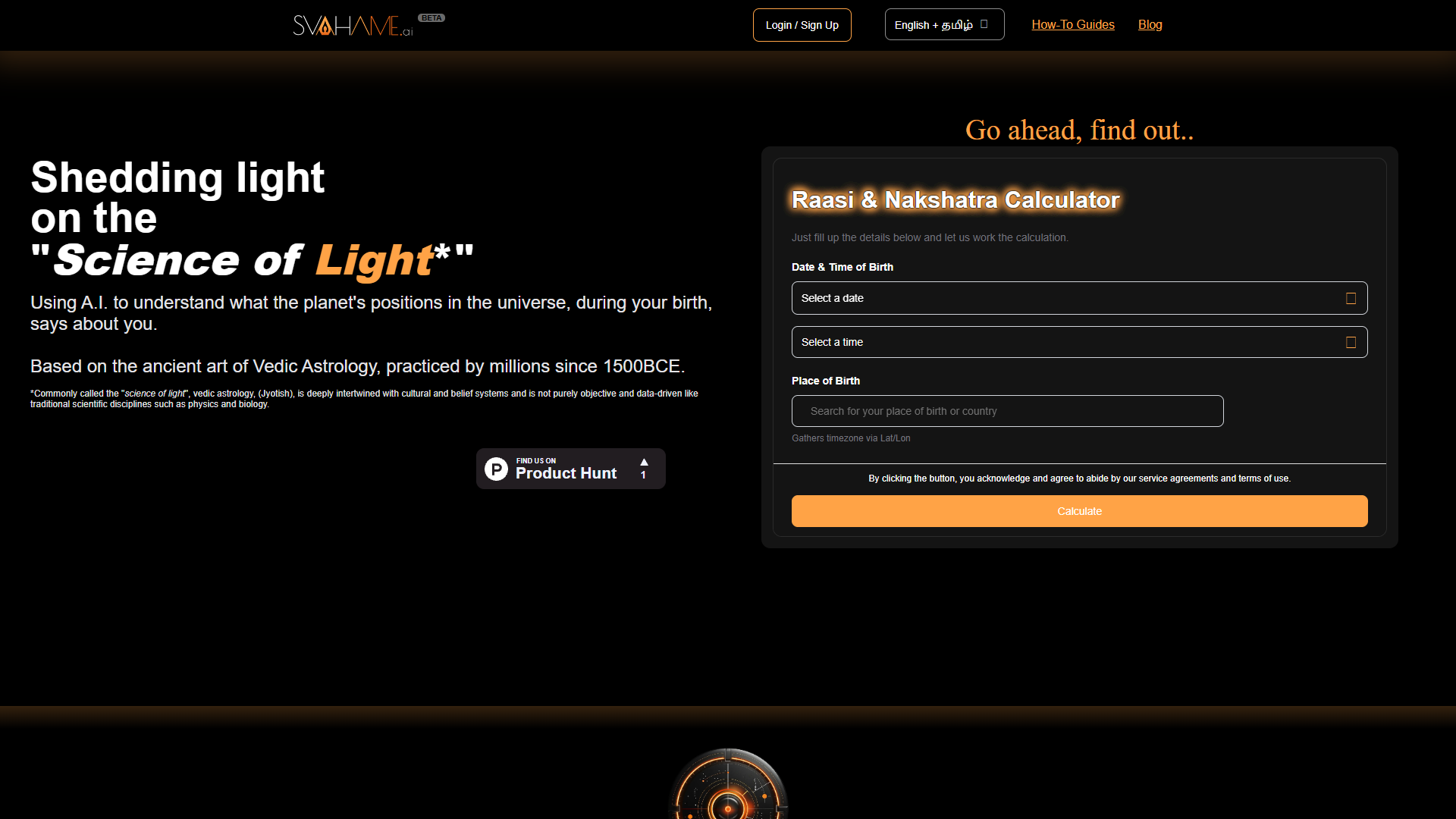Open the Select a date picker

point(1079,298)
